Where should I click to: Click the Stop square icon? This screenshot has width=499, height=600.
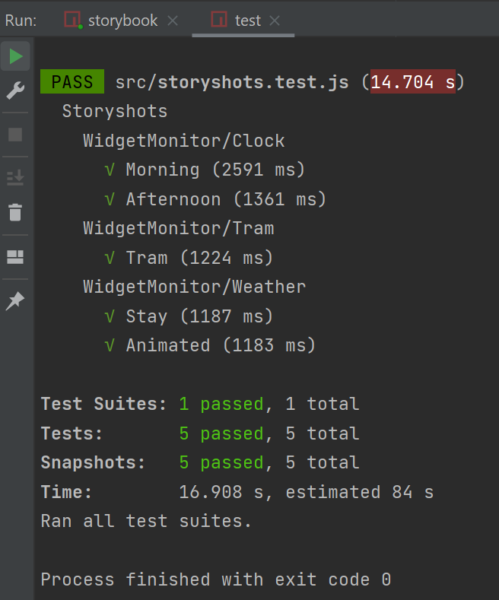tap(15, 135)
